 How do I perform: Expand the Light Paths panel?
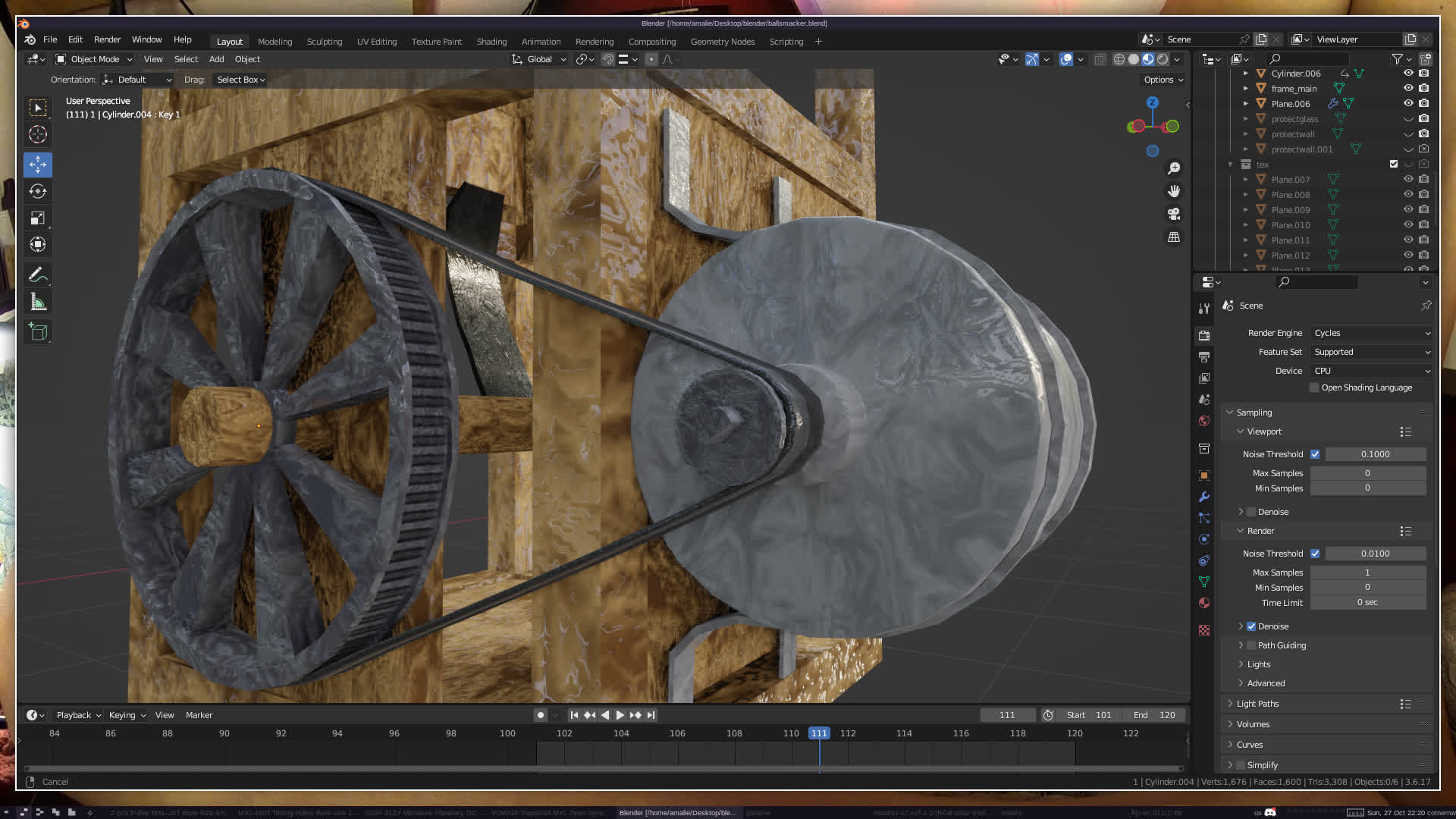(1257, 704)
